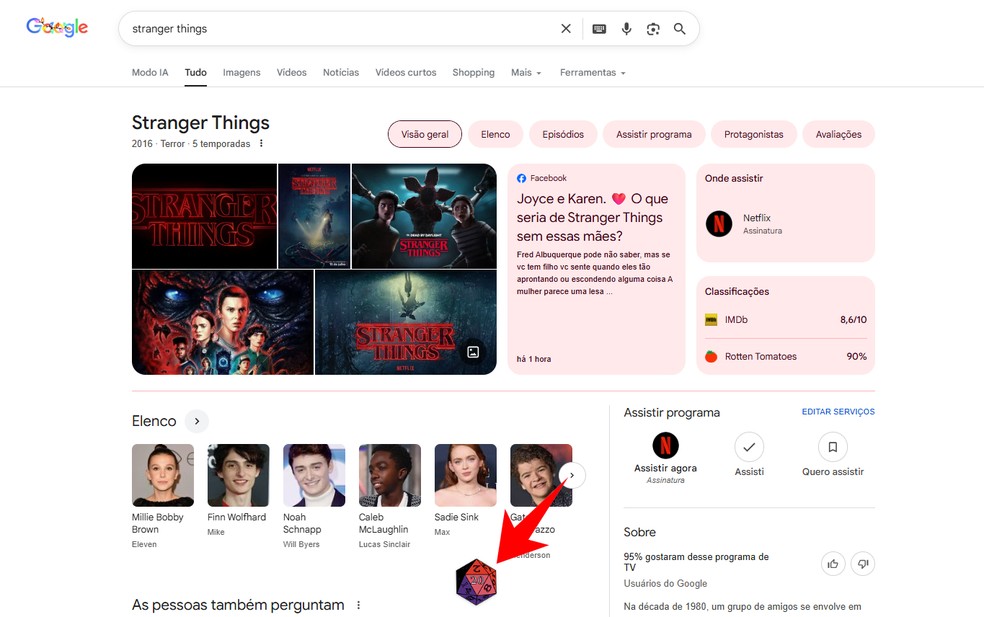The image size is (984, 617).
Task: Switch to the Modo IA tab
Action: tap(150, 72)
